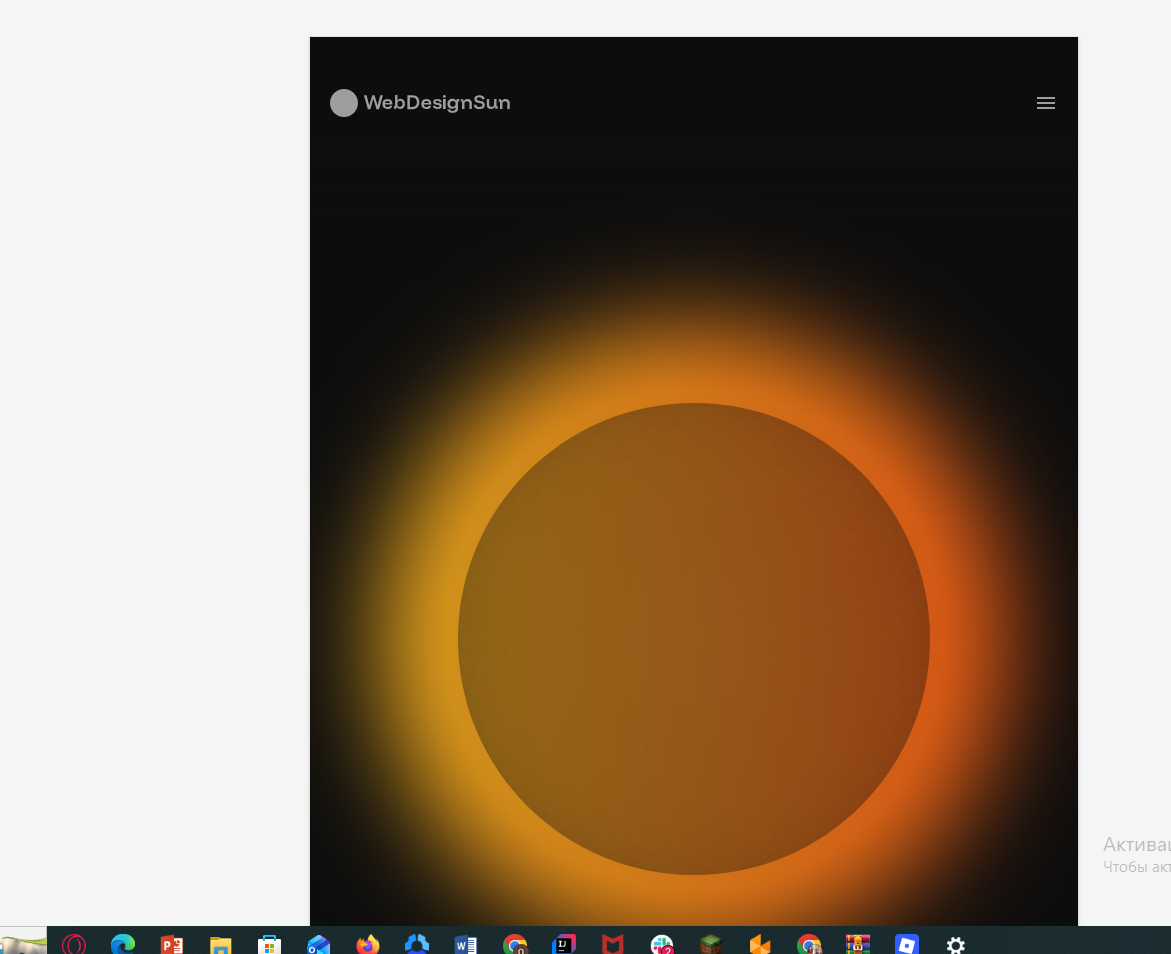The height and width of the screenshot is (954, 1171).
Task: Launch Firefox from the taskbar
Action: [x=367, y=944]
